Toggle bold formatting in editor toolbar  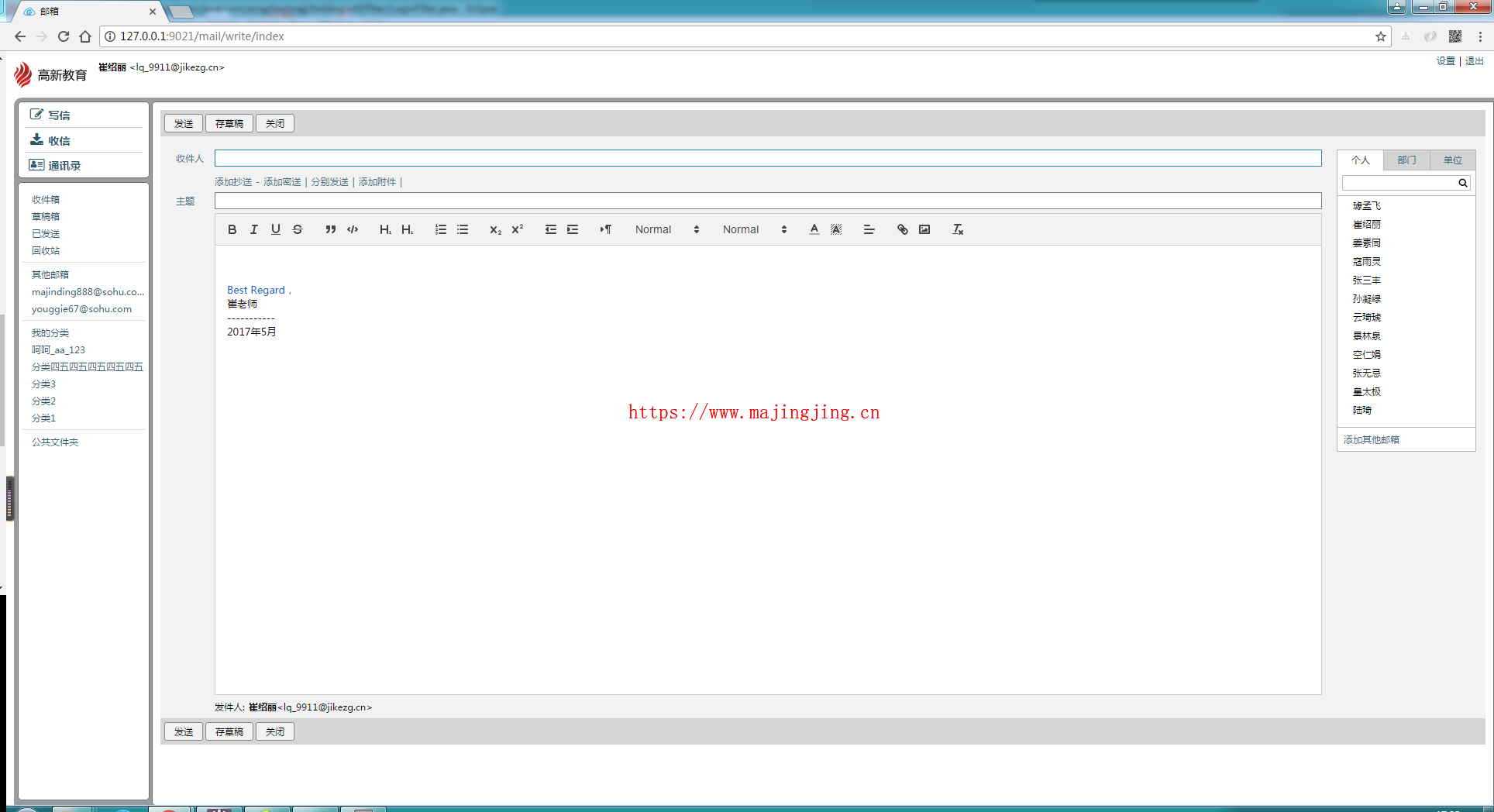coord(232,229)
